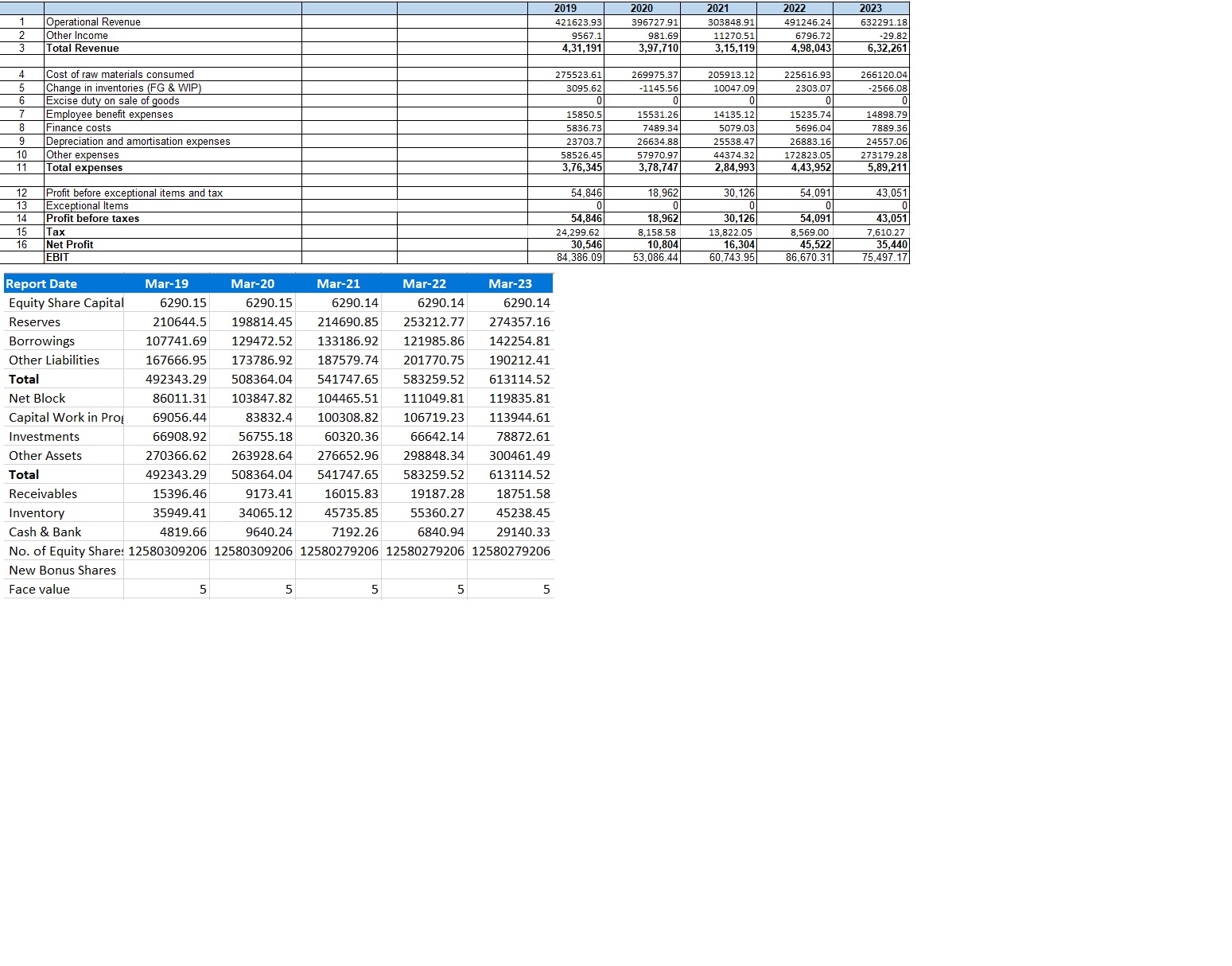1232x966 pixels.
Task: Click the Equity Share Capital row label
Action: [66, 302]
